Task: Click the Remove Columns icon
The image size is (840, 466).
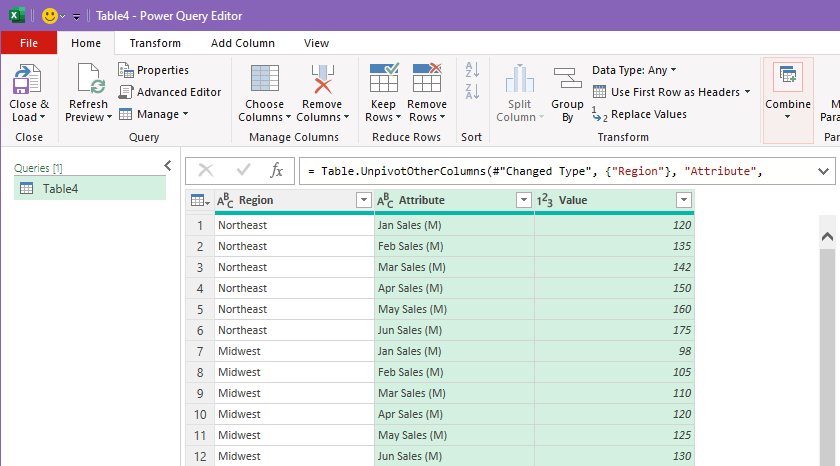Action: (x=322, y=79)
